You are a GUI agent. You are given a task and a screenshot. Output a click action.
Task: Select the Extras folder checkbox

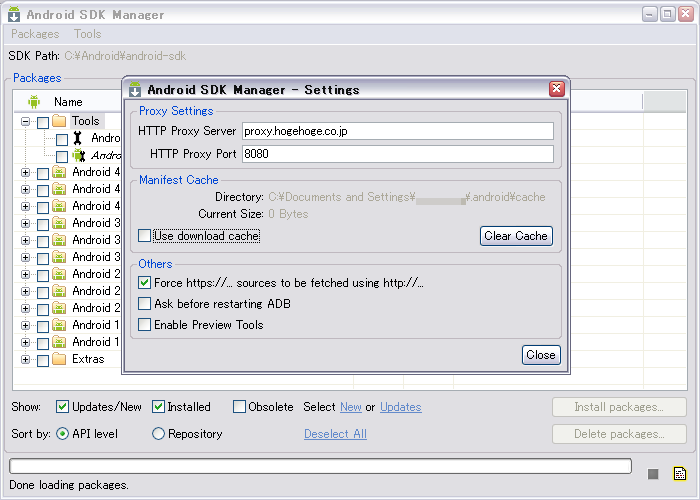tap(43, 360)
